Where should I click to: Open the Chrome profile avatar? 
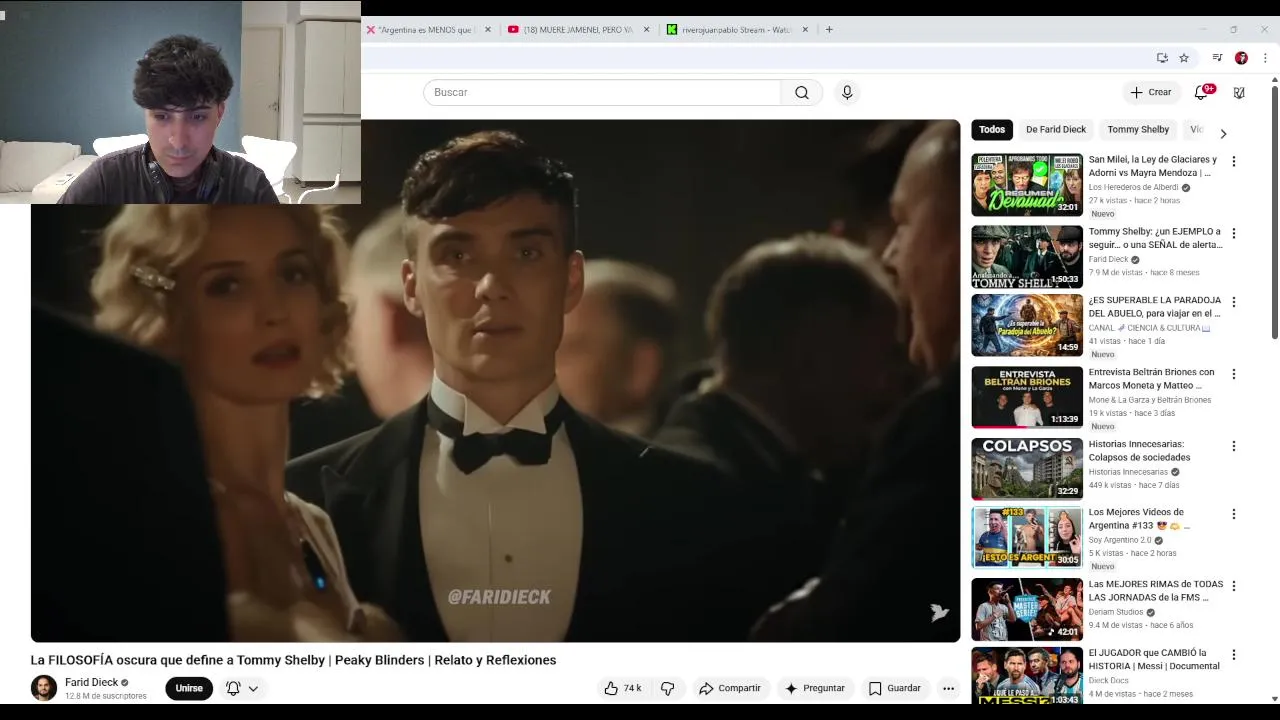click(x=1241, y=58)
